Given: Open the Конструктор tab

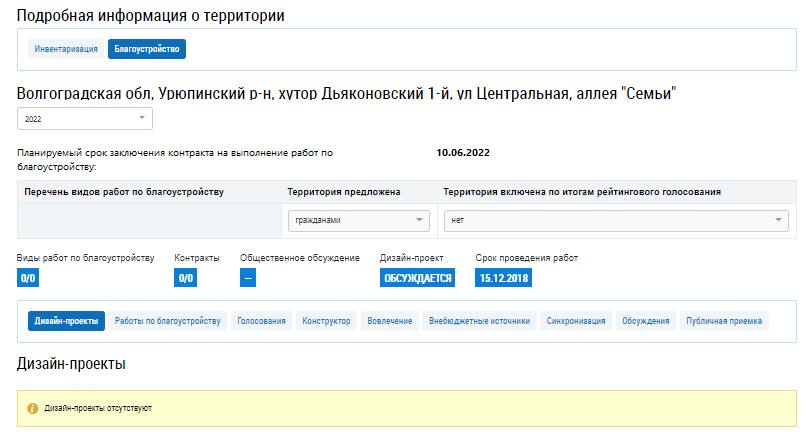Looking at the screenshot, I should 328,321.
